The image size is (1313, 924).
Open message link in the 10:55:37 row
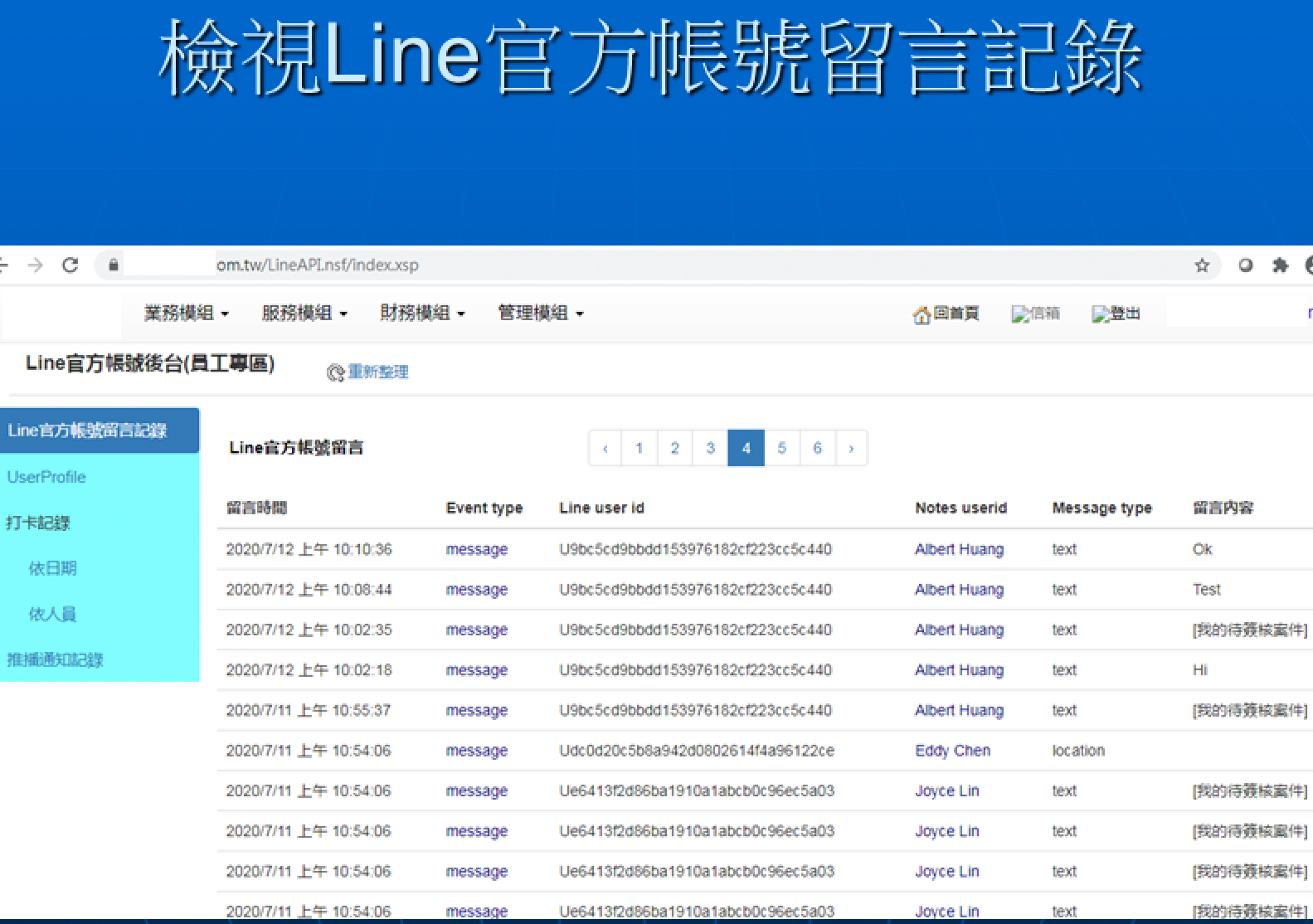(477, 711)
